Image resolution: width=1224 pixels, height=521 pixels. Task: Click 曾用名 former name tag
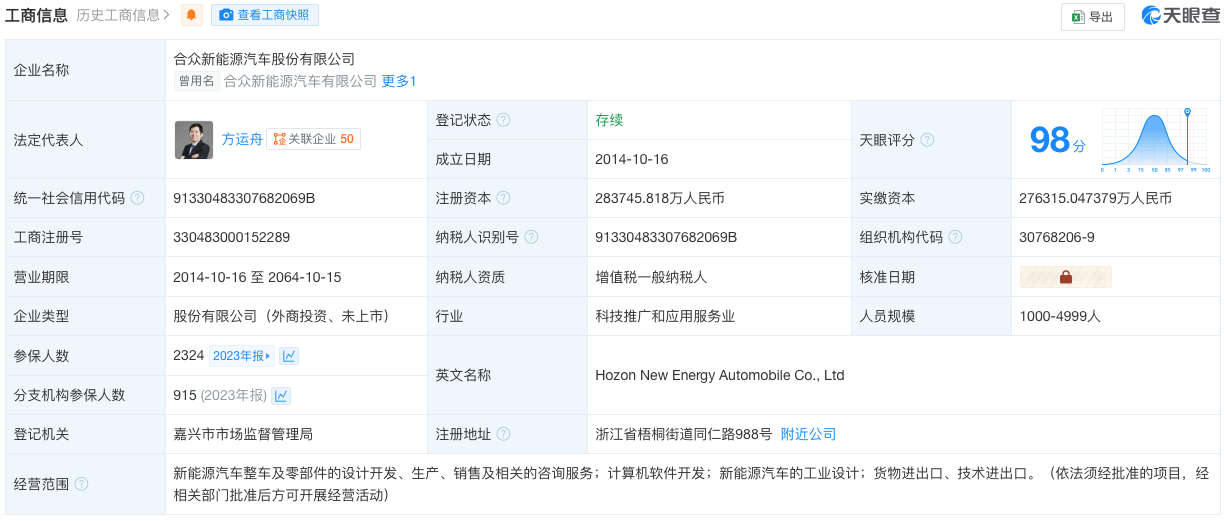click(197, 81)
